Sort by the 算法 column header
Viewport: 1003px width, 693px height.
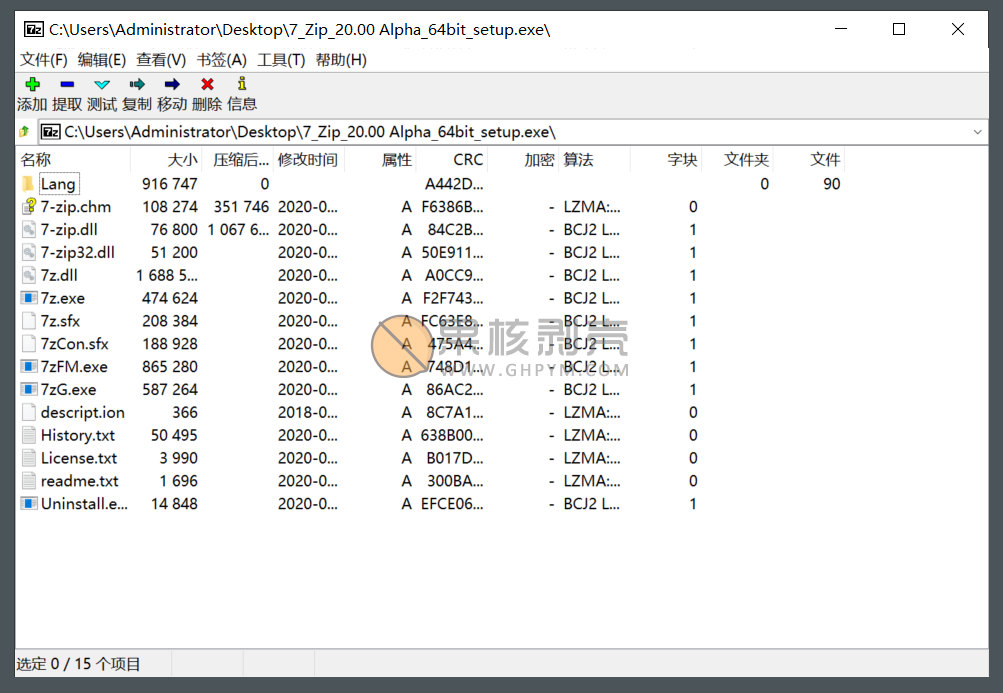[595, 160]
